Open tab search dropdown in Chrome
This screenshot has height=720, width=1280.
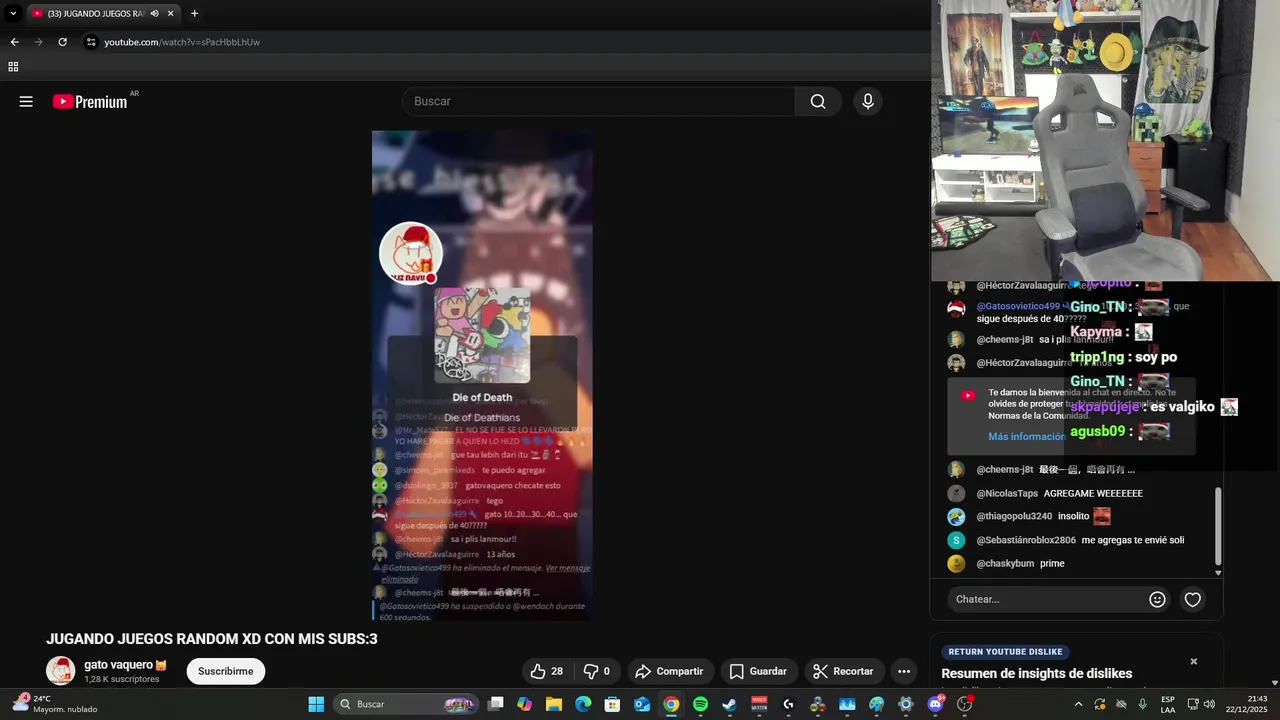pos(13,13)
